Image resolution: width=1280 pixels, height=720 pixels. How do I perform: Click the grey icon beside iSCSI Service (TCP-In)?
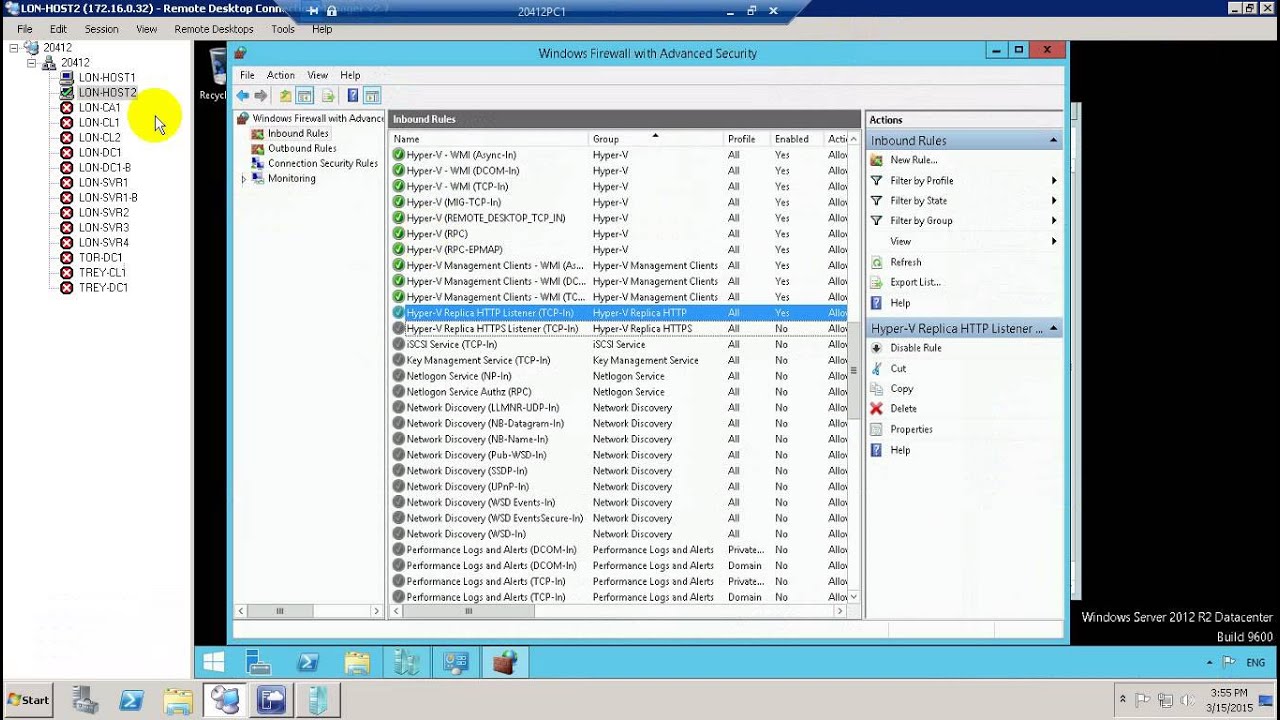point(398,344)
